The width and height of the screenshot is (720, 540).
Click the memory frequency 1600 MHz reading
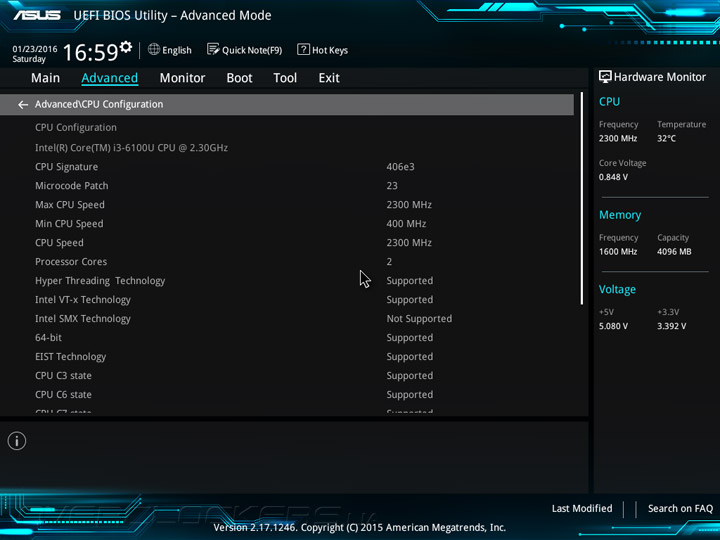coord(618,252)
